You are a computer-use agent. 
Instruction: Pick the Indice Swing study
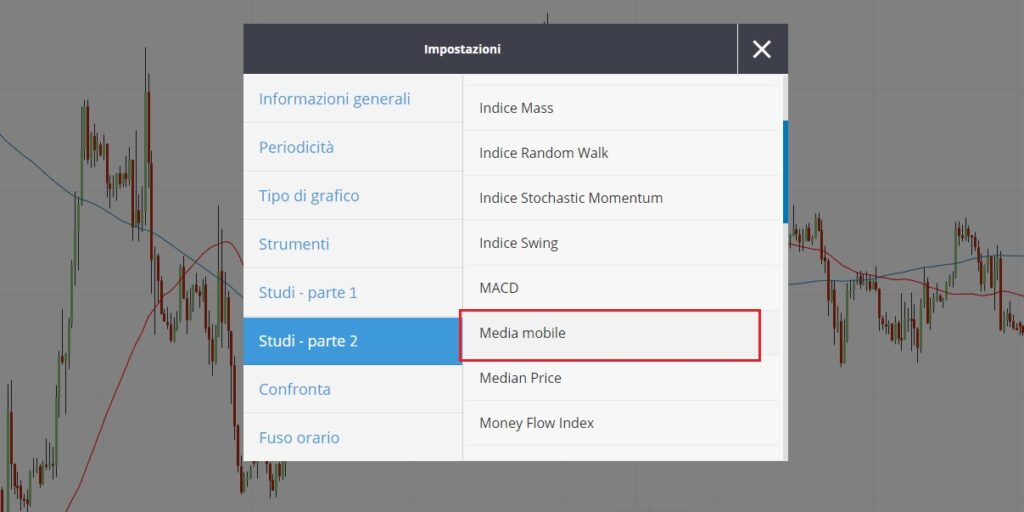[621, 243]
